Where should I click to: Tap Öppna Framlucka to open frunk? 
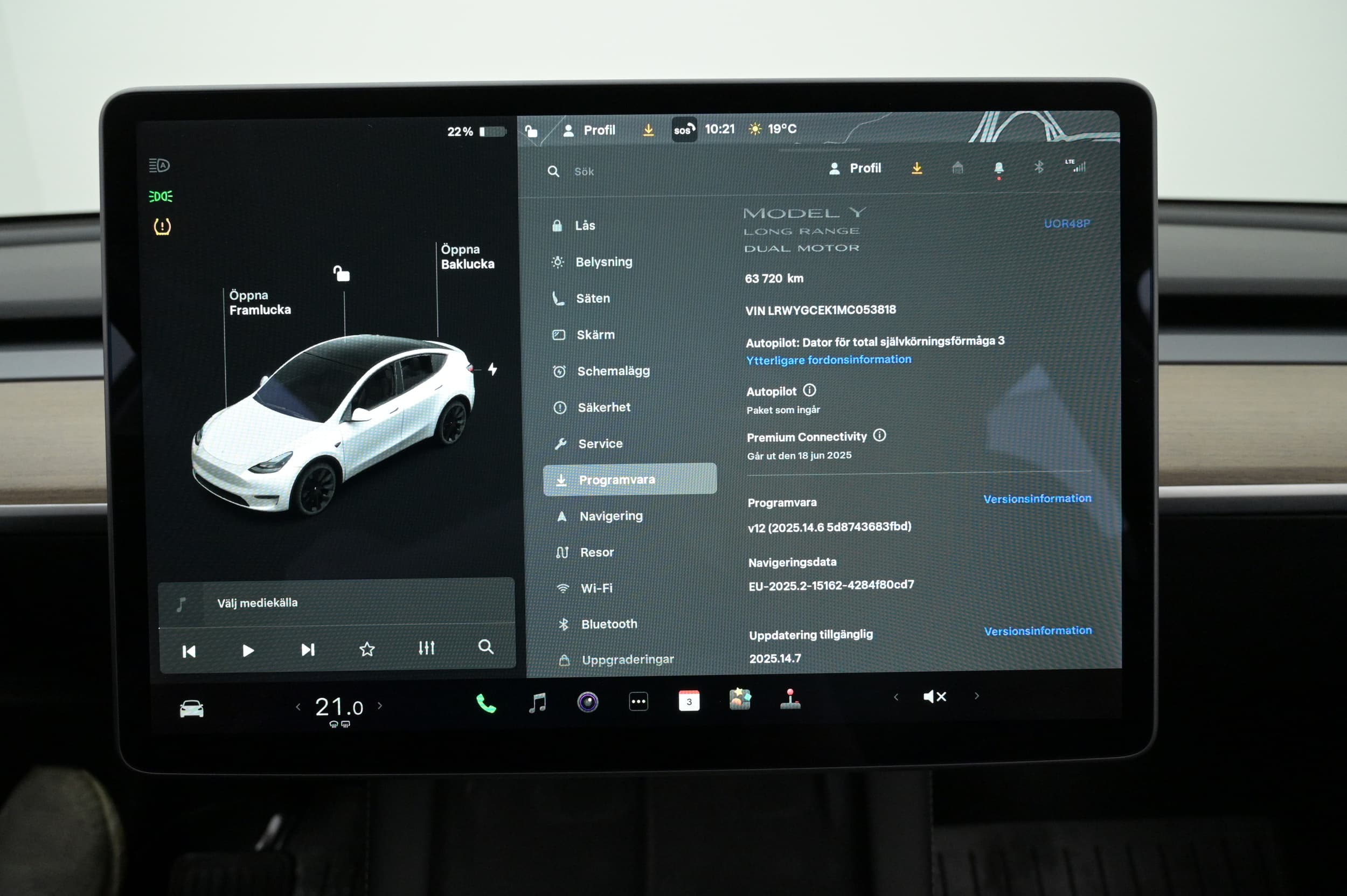[260, 302]
